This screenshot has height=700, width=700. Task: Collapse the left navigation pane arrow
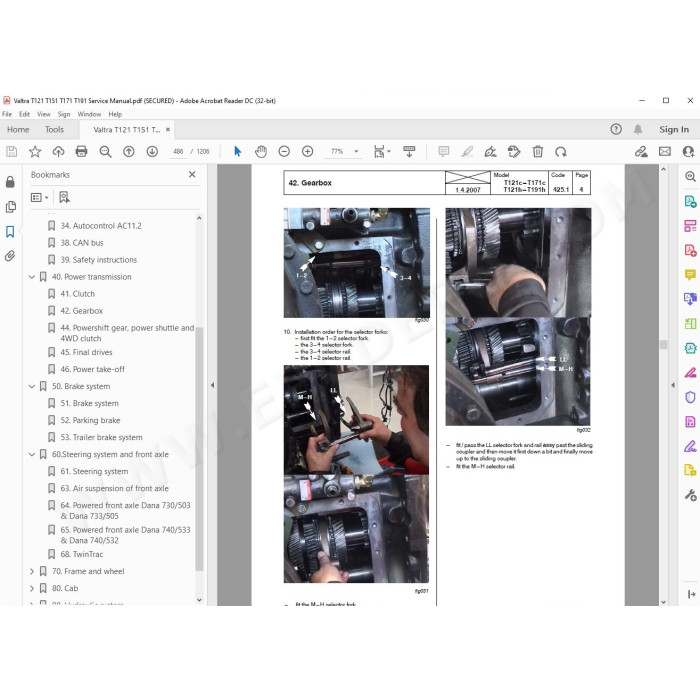click(212, 385)
